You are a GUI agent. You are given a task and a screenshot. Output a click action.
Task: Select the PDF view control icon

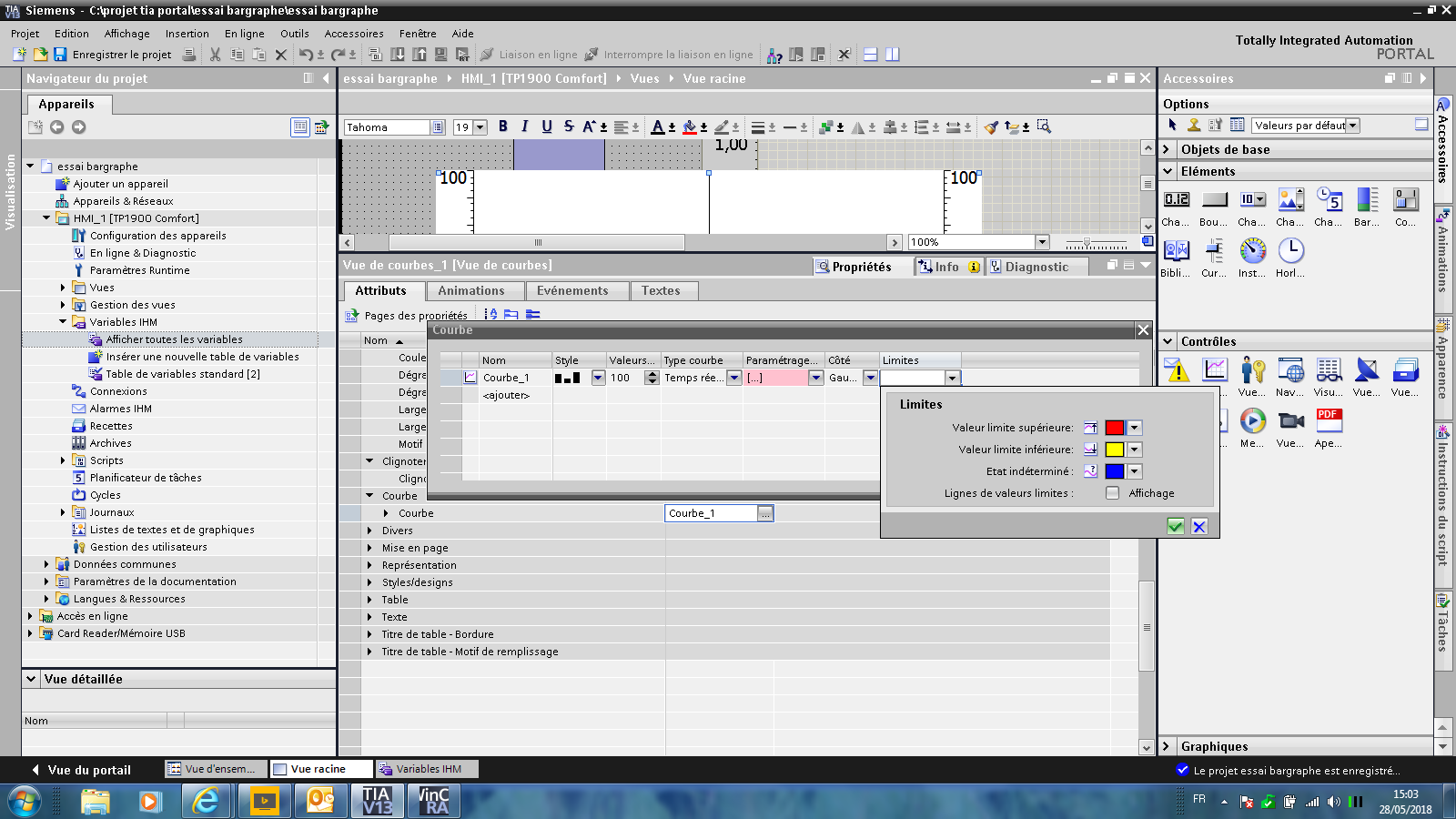(x=1329, y=420)
